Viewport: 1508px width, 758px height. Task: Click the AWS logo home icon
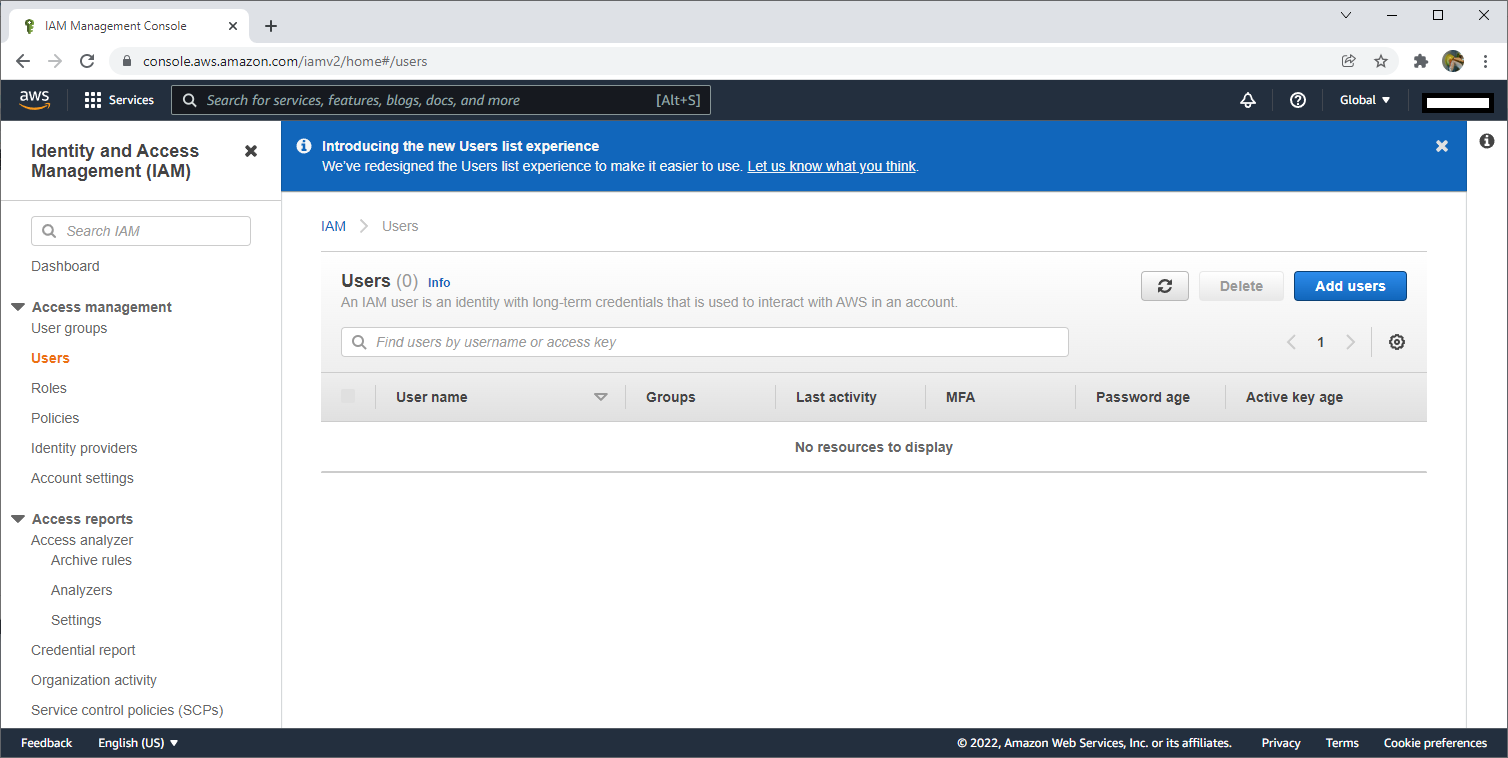[x=34, y=99]
